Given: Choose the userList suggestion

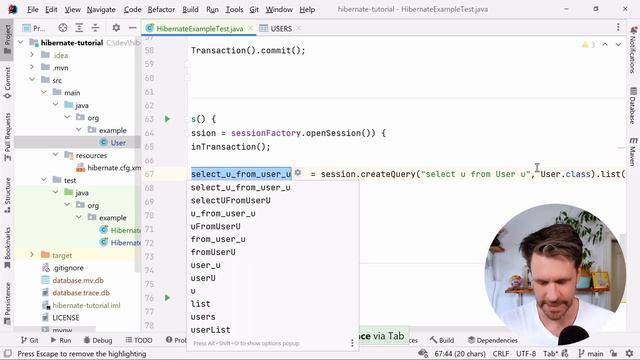Looking at the screenshot, I should tap(273, 330).
